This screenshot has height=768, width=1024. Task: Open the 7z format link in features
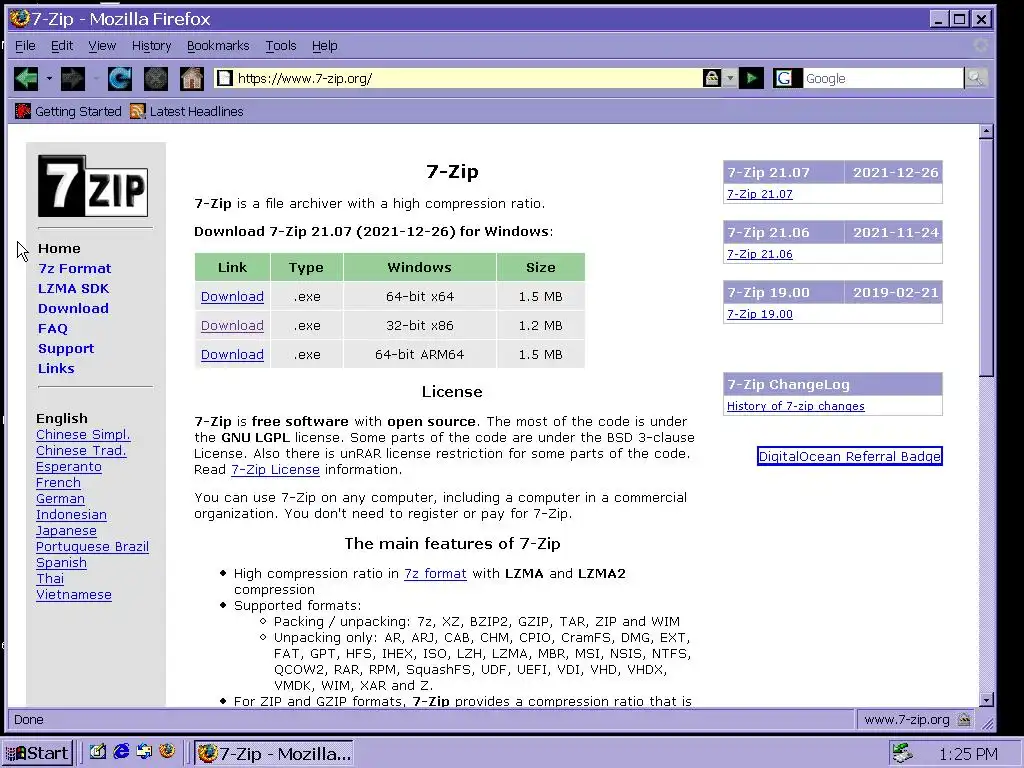[x=435, y=573]
